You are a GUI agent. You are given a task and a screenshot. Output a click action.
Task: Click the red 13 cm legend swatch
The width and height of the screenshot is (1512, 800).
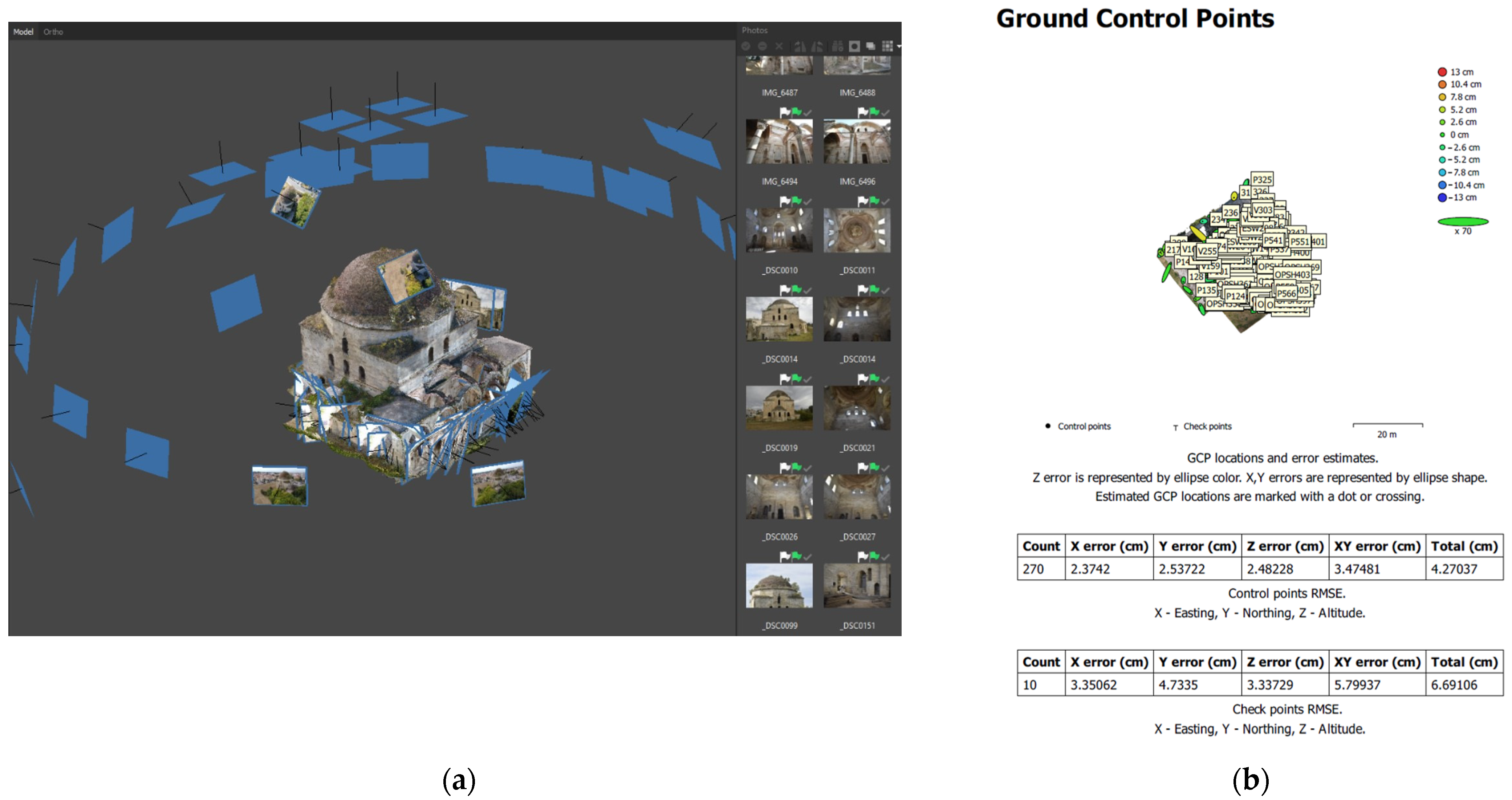1442,72
